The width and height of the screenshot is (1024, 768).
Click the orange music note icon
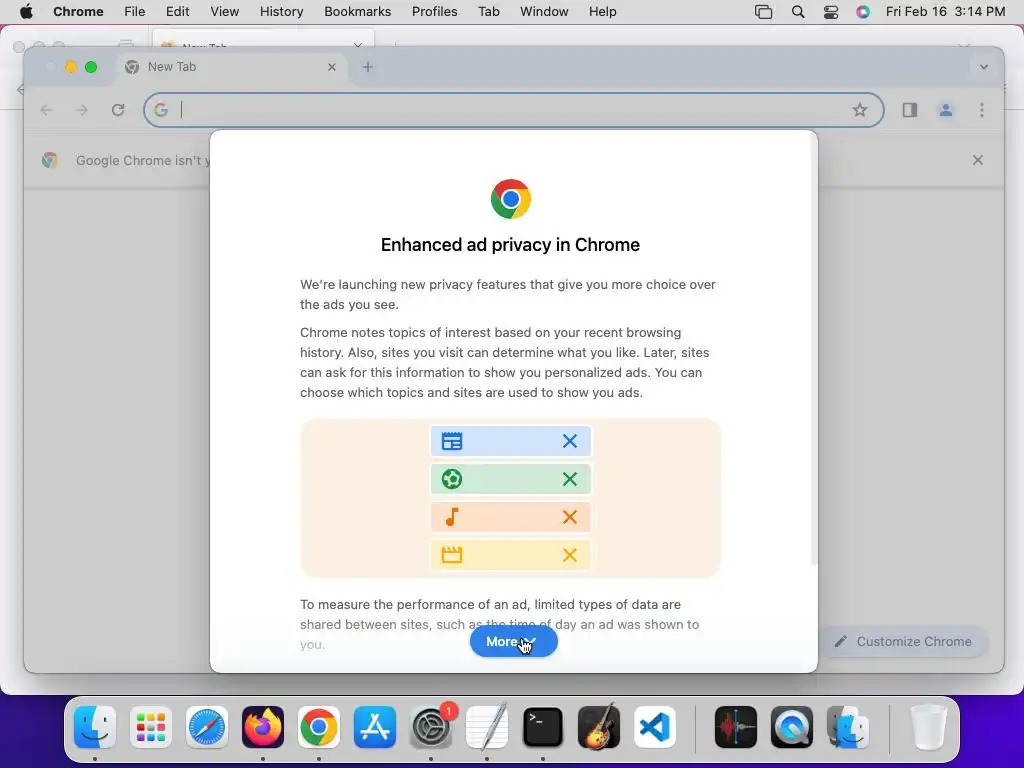click(x=451, y=517)
